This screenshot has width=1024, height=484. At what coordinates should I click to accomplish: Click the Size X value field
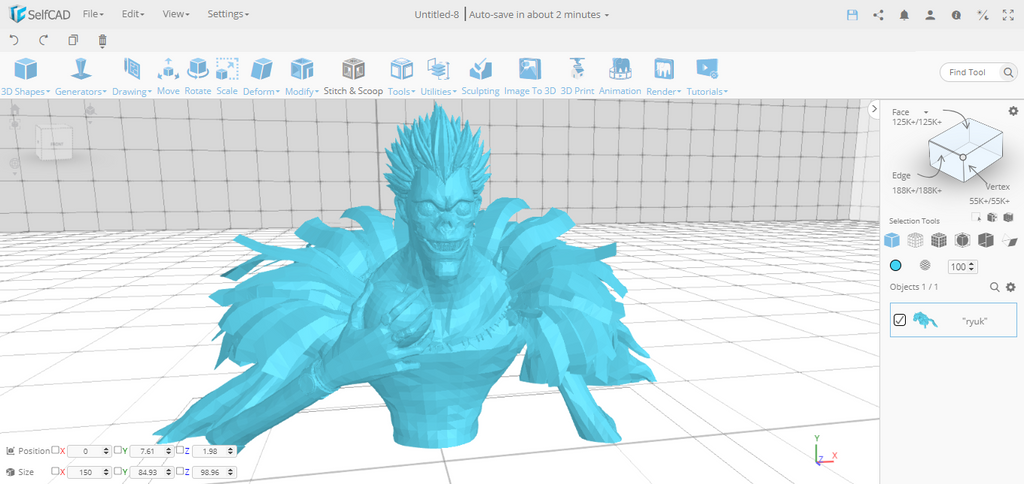tap(89, 472)
